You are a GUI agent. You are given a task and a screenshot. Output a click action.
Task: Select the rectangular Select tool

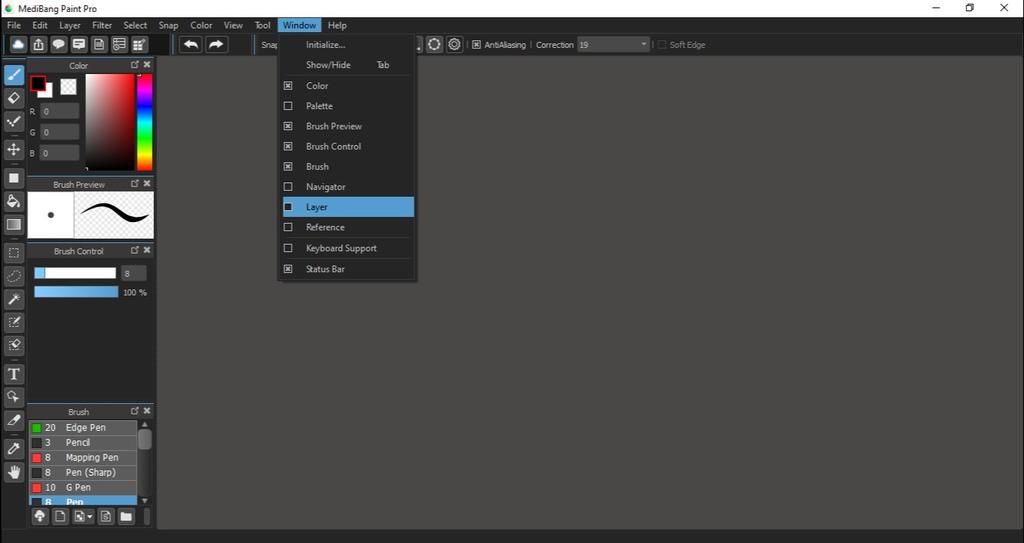[14, 253]
